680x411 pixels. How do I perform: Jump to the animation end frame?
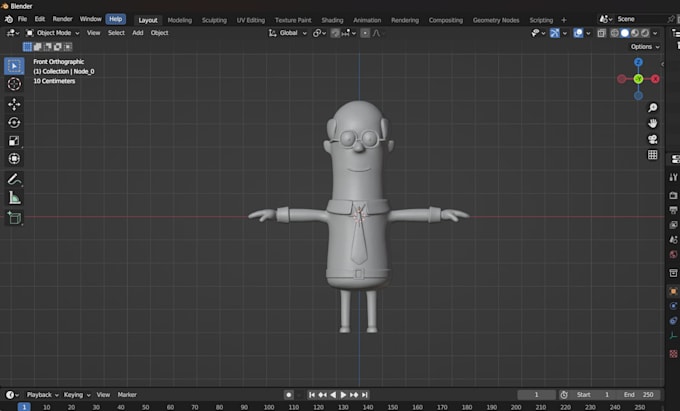(365, 395)
